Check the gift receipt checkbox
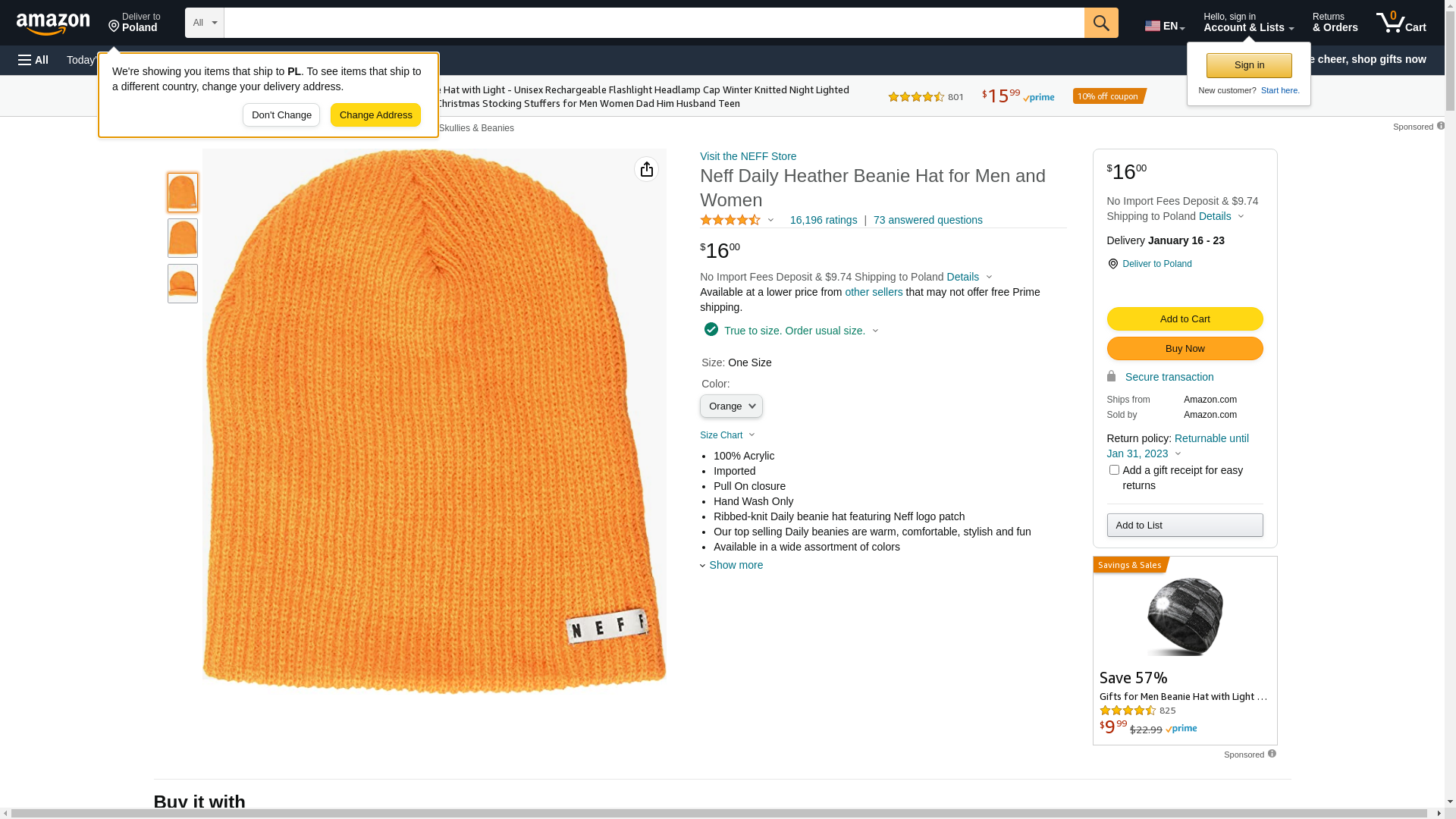The width and height of the screenshot is (1456, 819). coord(1114,470)
